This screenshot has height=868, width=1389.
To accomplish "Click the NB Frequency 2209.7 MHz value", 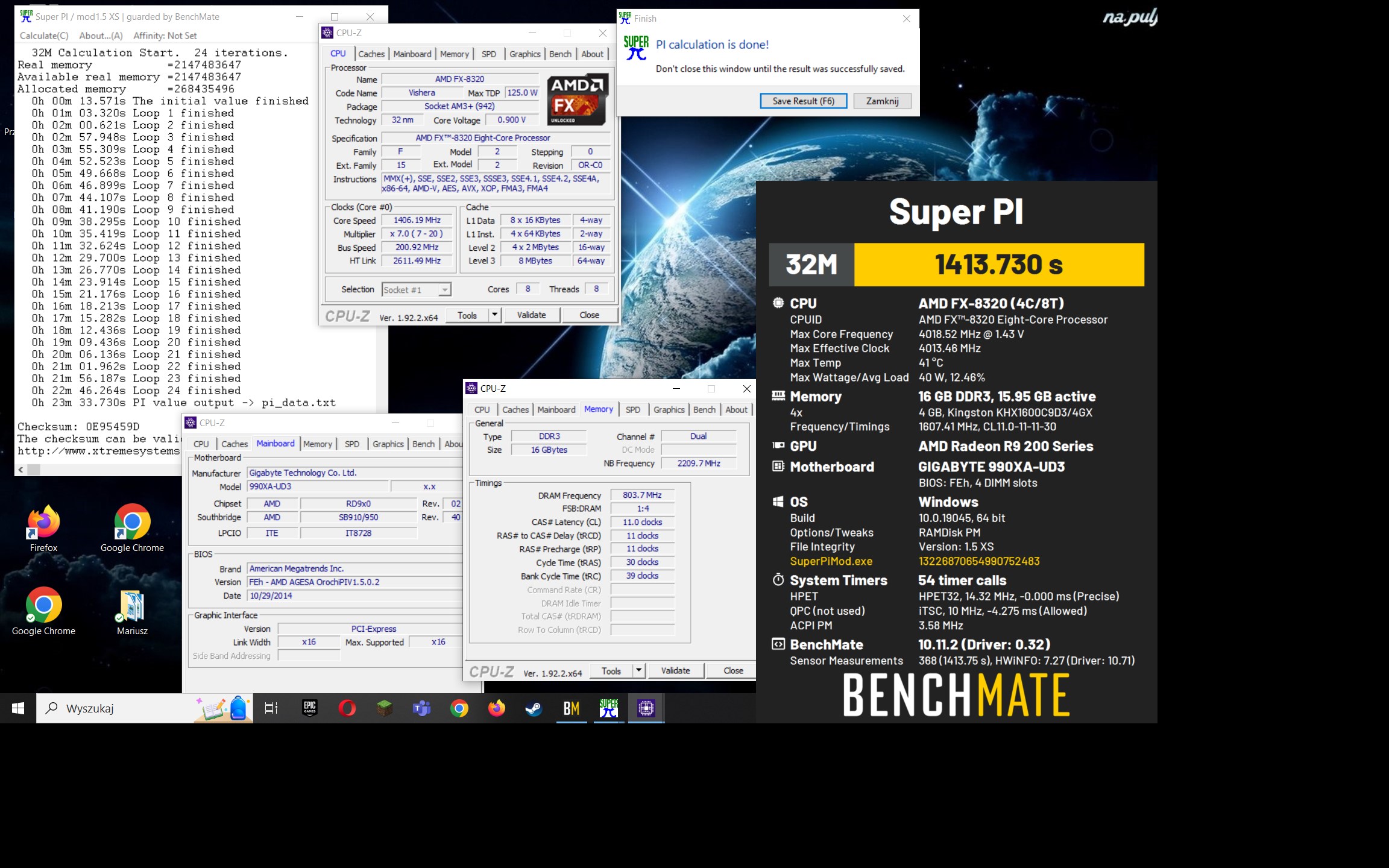I will pyautogui.click(x=699, y=464).
